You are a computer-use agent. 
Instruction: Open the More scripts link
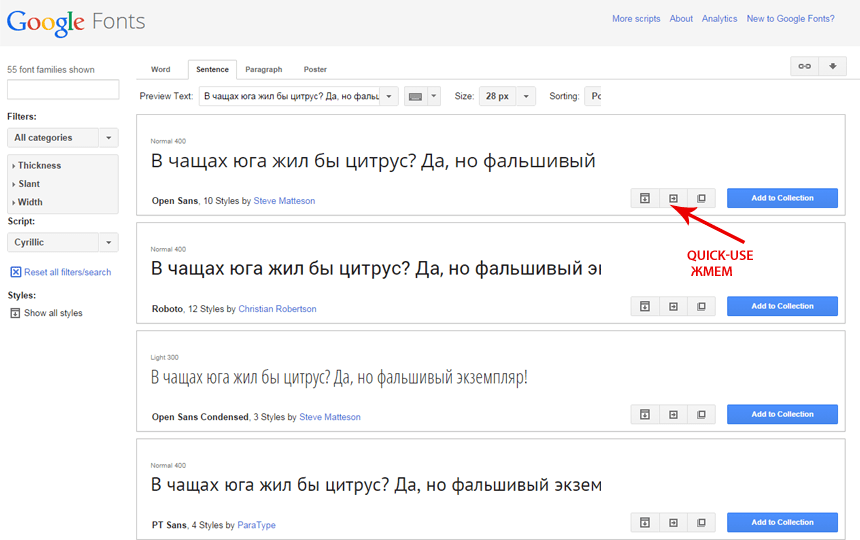click(636, 19)
